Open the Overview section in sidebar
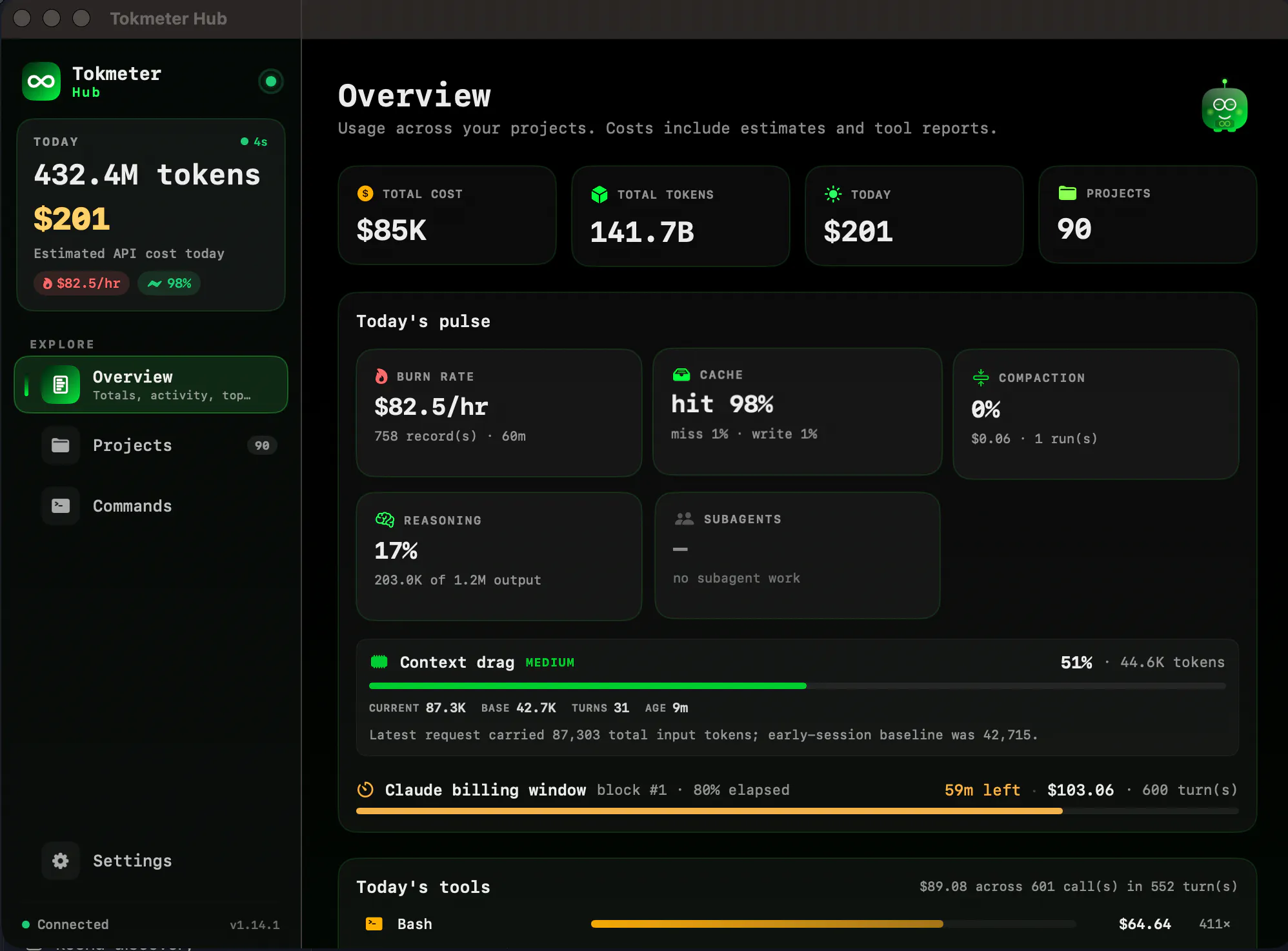Viewport: 1288px width, 951px height. (x=151, y=385)
